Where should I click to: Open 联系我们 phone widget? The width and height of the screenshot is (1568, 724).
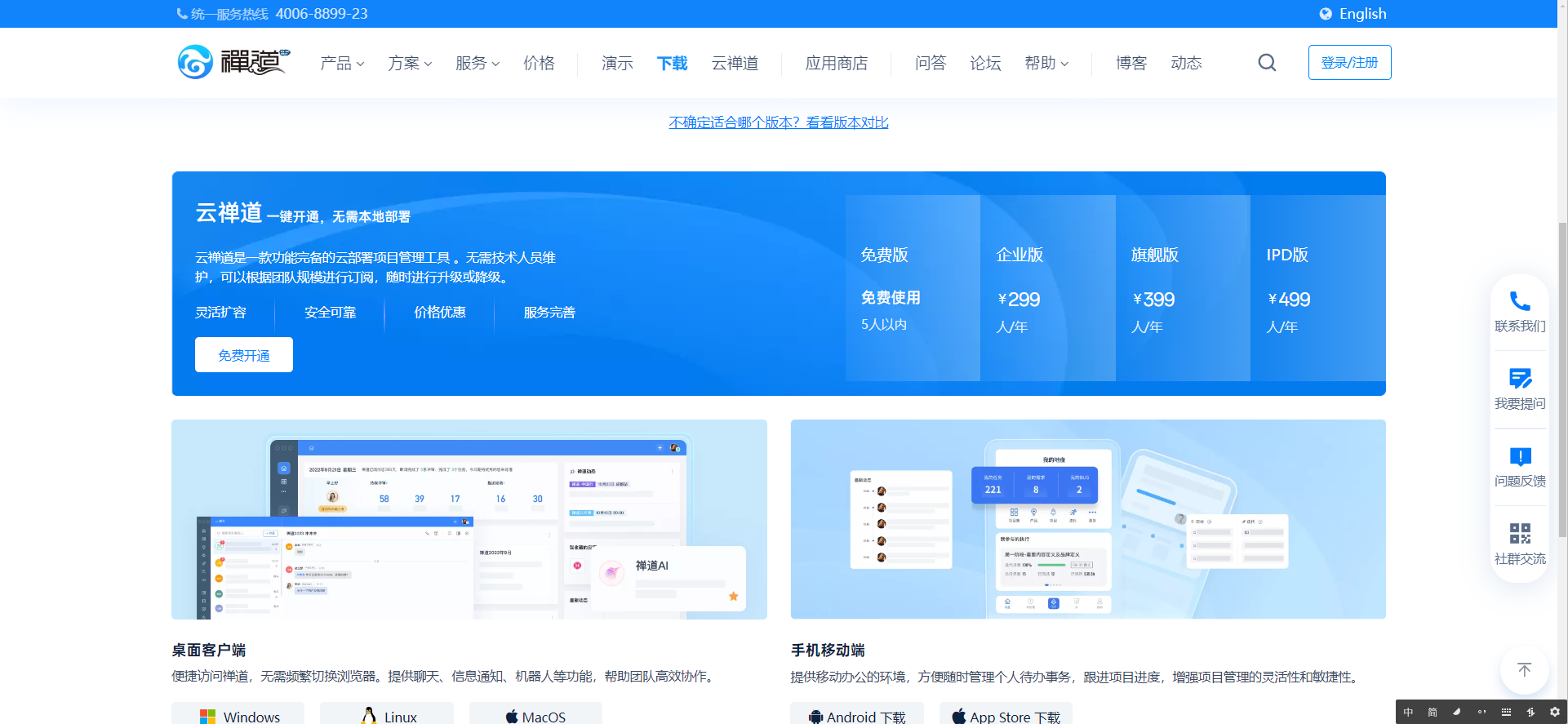click(x=1520, y=312)
